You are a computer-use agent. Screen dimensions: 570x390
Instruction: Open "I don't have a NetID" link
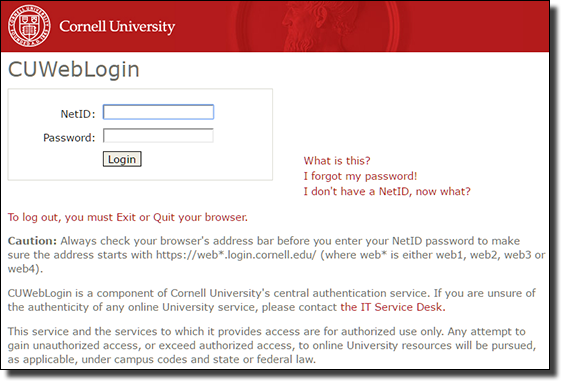(x=387, y=192)
